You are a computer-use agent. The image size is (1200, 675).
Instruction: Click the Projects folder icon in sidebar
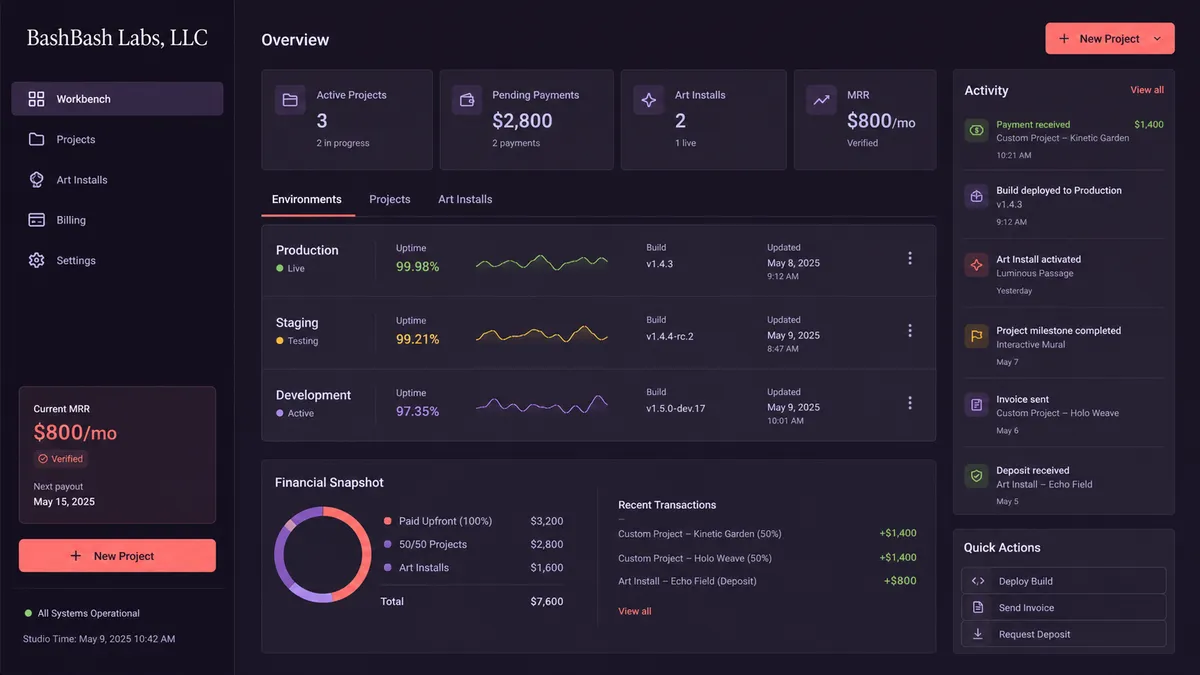(x=36, y=139)
